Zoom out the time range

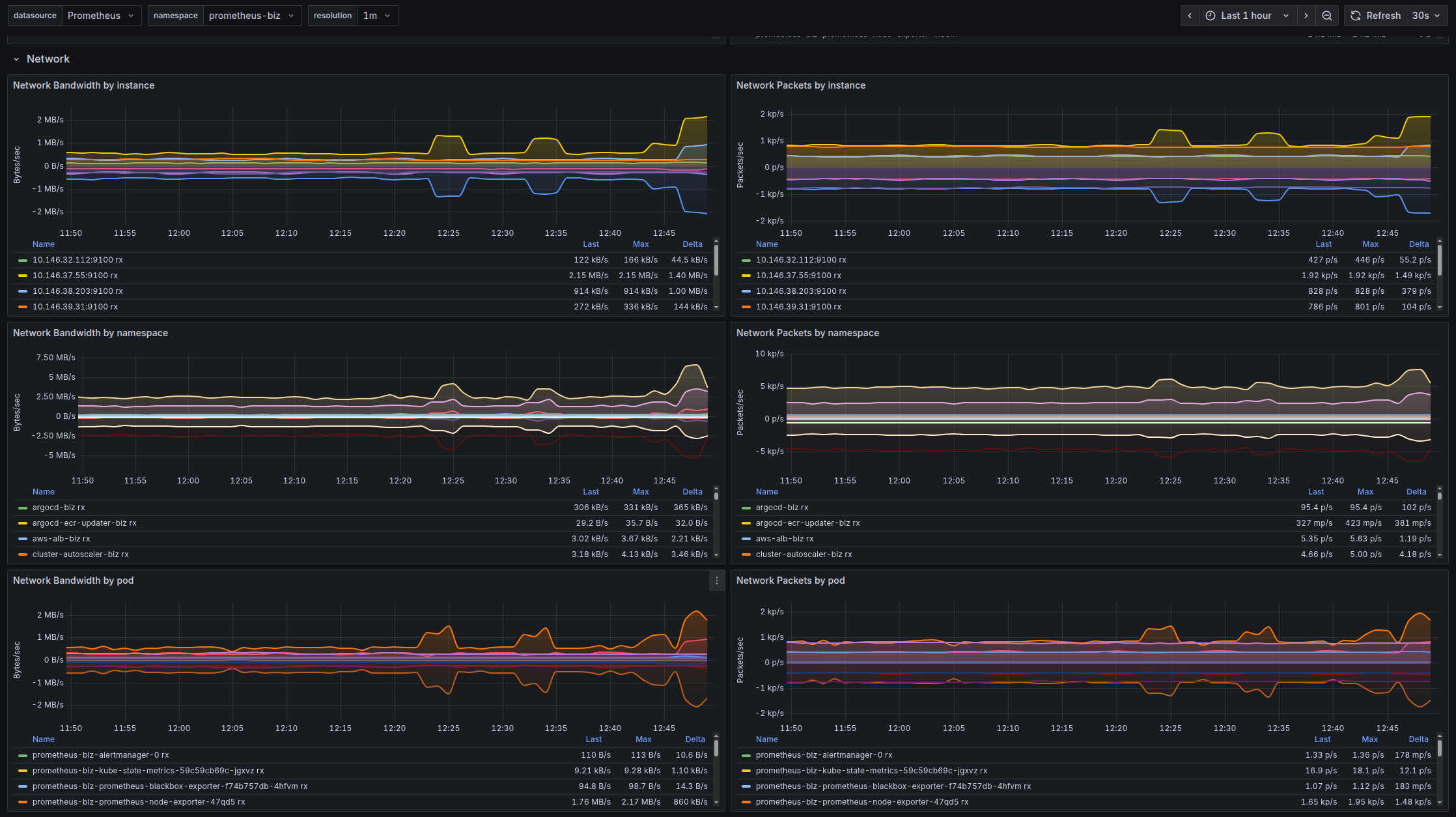(1326, 16)
